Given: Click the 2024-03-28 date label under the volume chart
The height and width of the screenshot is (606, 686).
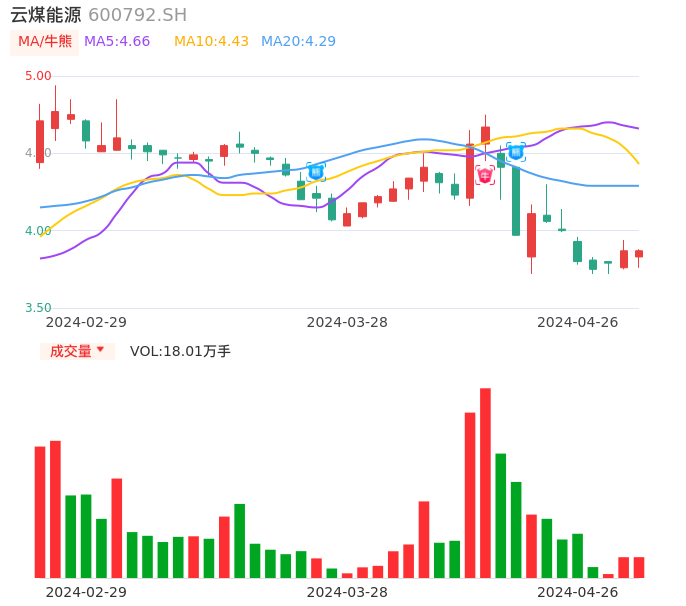Looking at the screenshot, I should pyautogui.click(x=347, y=592).
